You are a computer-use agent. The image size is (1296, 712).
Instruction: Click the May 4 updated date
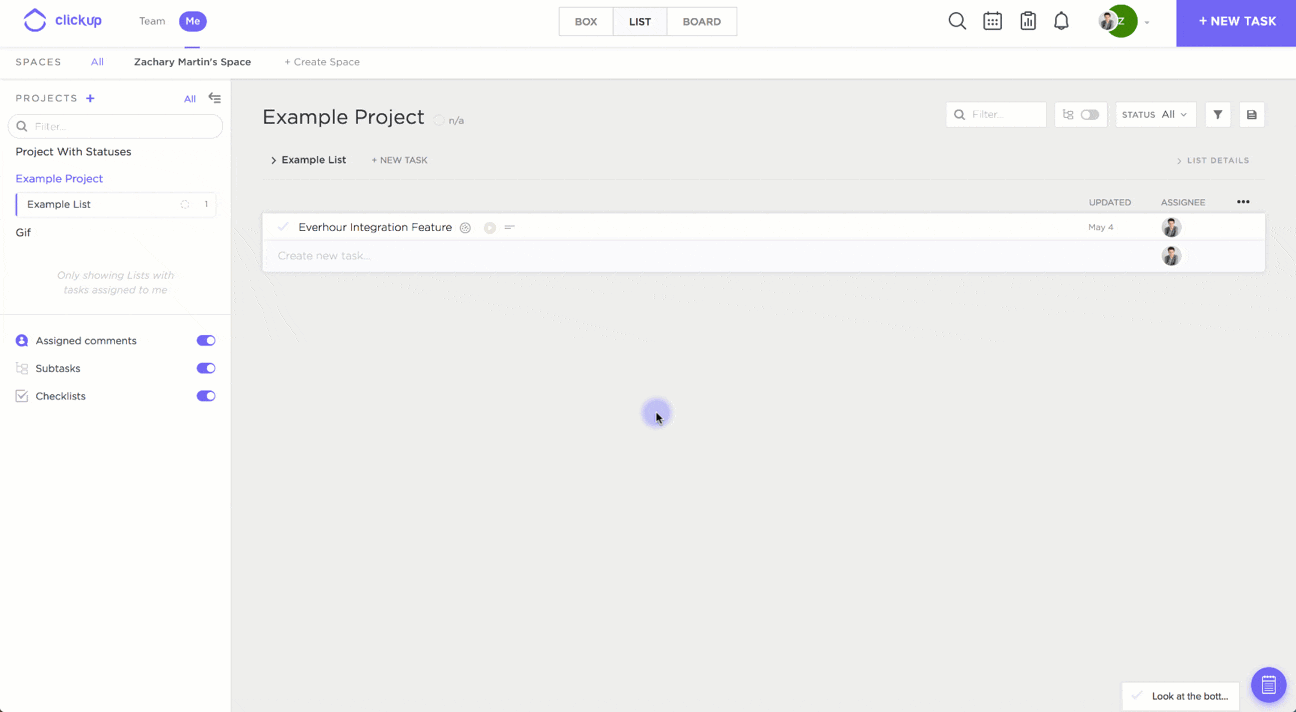pyautogui.click(x=1100, y=227)
